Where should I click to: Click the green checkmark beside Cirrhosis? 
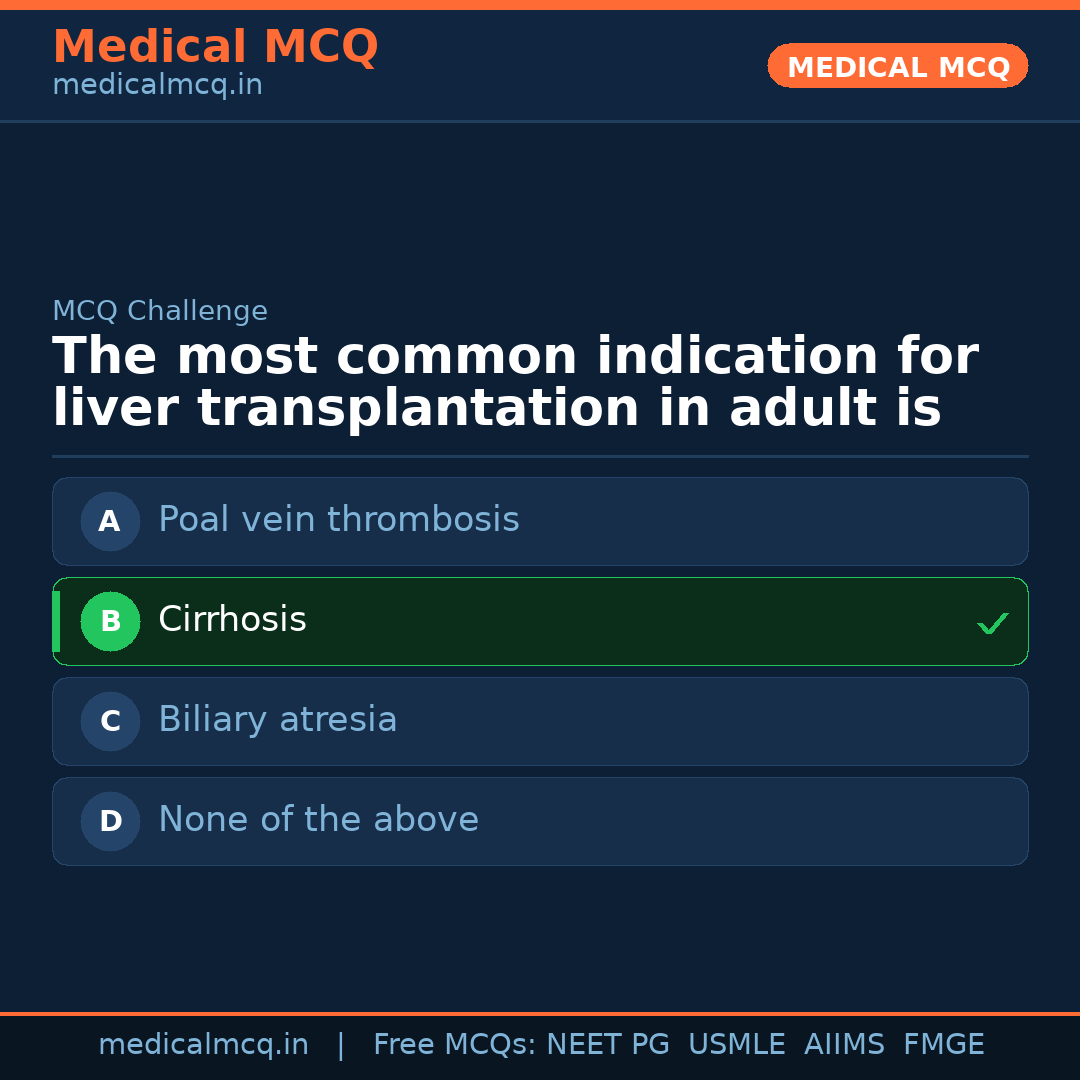tap(992, 623)
